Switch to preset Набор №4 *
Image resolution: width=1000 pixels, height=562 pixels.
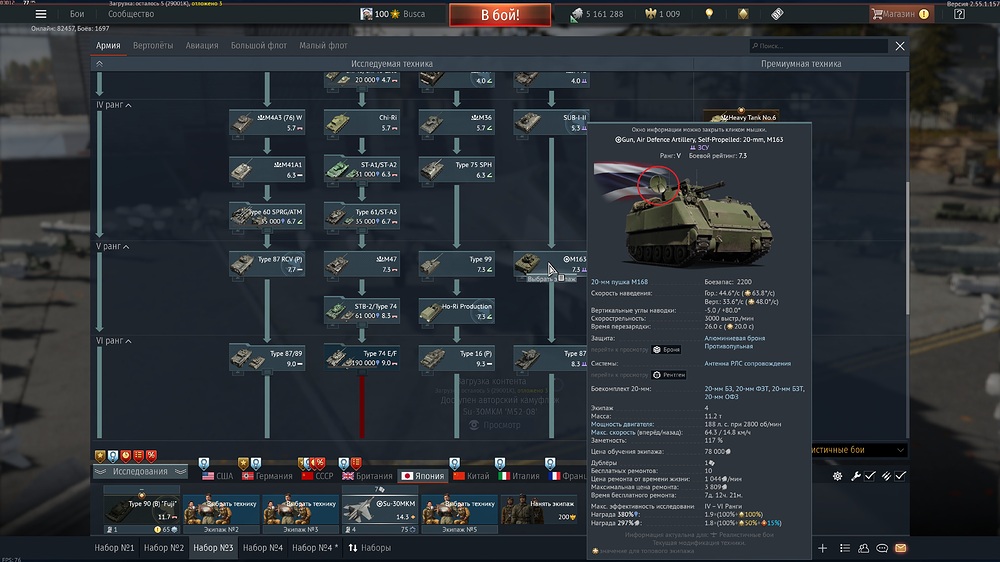(x=315, y=548)
